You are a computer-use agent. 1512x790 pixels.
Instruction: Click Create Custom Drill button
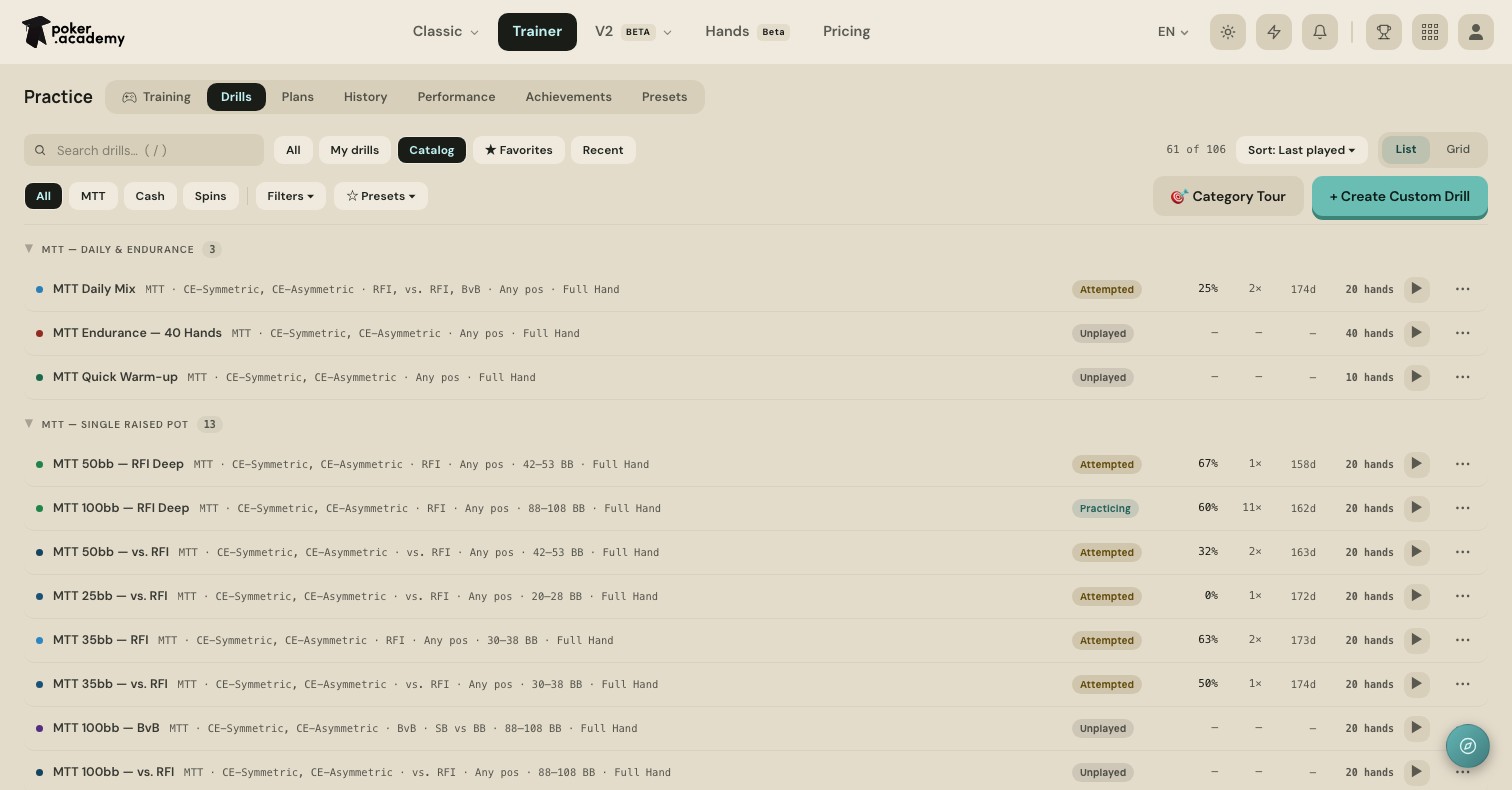coord(1400,196)
